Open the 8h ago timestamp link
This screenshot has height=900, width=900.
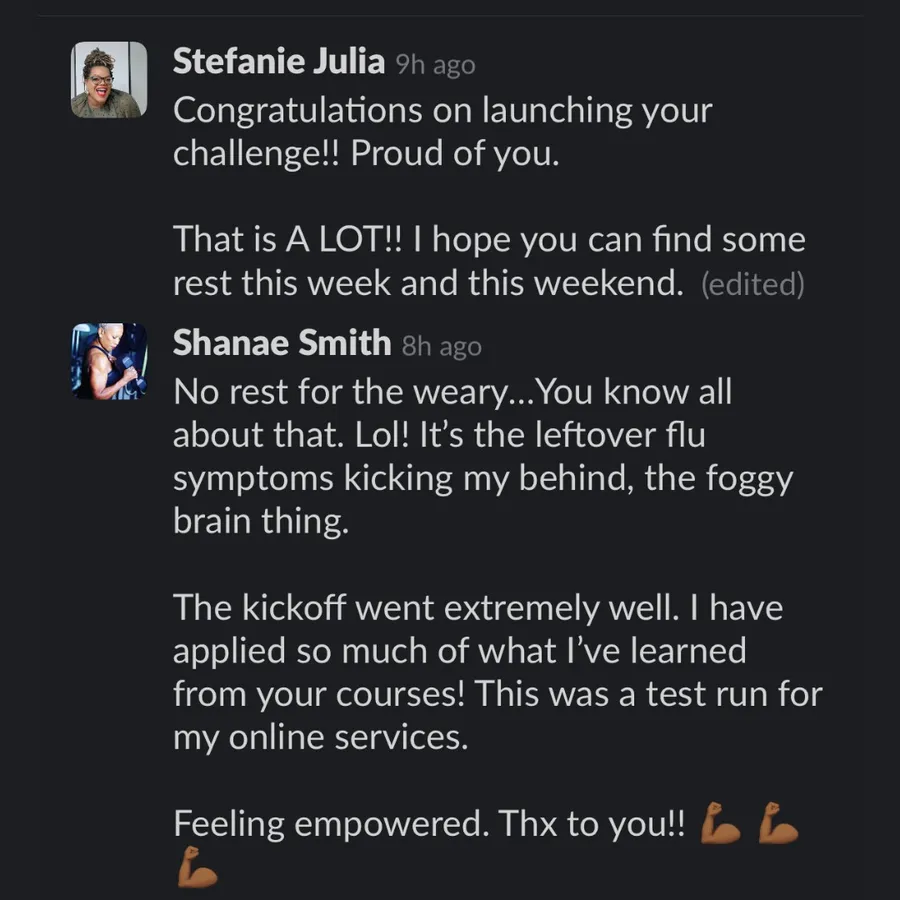441,346
